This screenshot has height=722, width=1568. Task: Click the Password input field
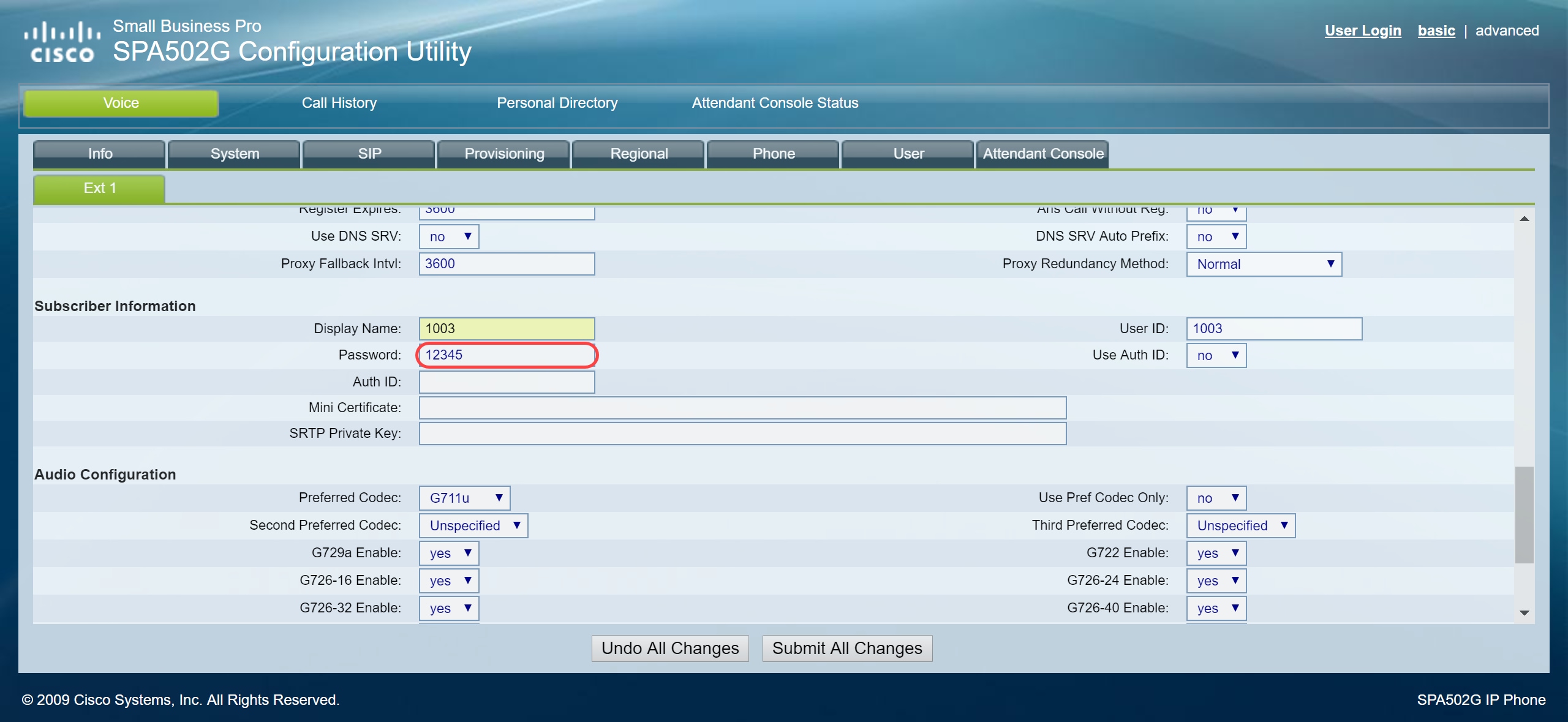click(x=507, y=355)
